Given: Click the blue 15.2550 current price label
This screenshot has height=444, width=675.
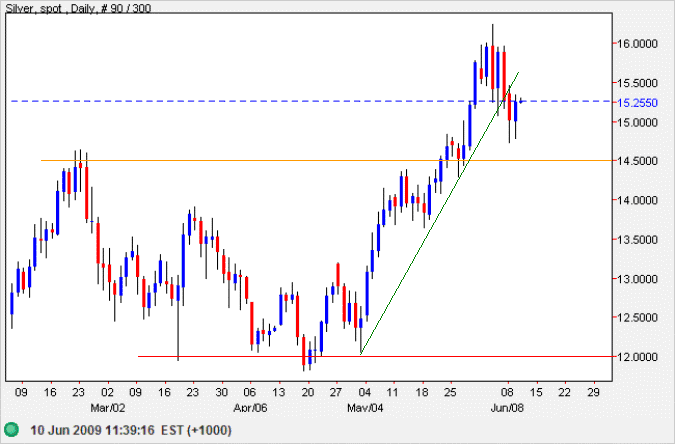Looking at the screenshot, I should 638,102.
